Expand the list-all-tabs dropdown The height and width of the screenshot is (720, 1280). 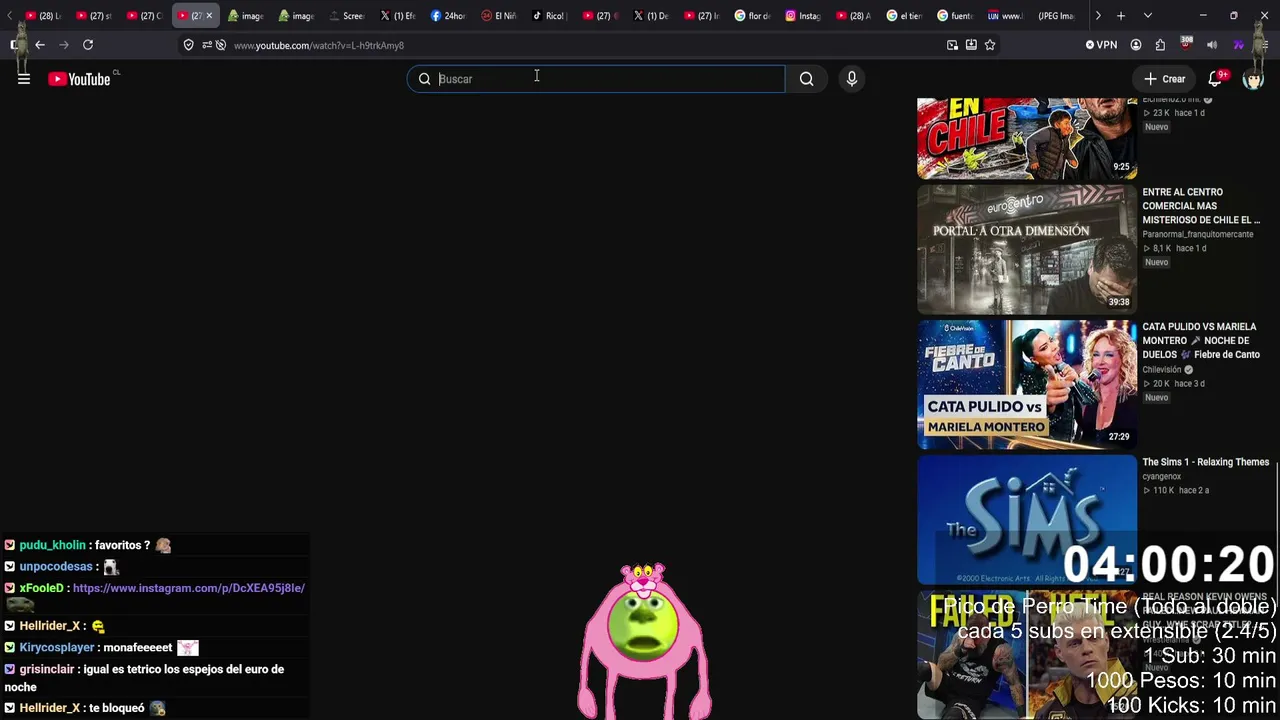coord(1147,16)
